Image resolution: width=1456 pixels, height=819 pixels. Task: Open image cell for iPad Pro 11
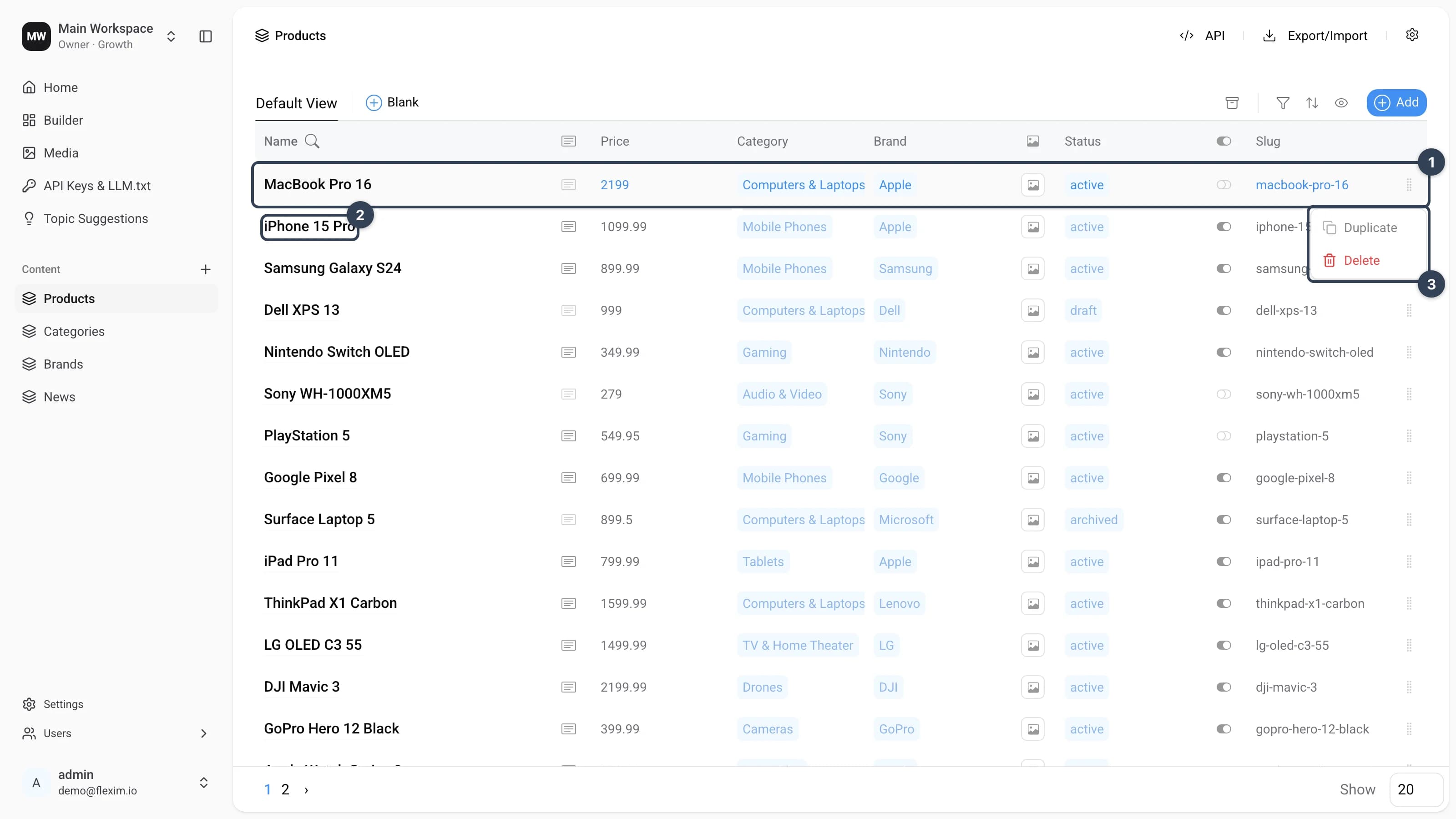pyautogui.click(x=1033, y=561)
